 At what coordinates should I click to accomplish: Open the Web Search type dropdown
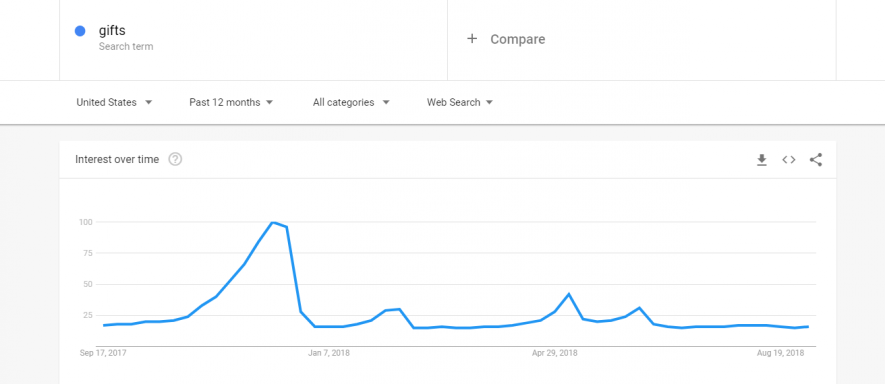tap(460, 102)
